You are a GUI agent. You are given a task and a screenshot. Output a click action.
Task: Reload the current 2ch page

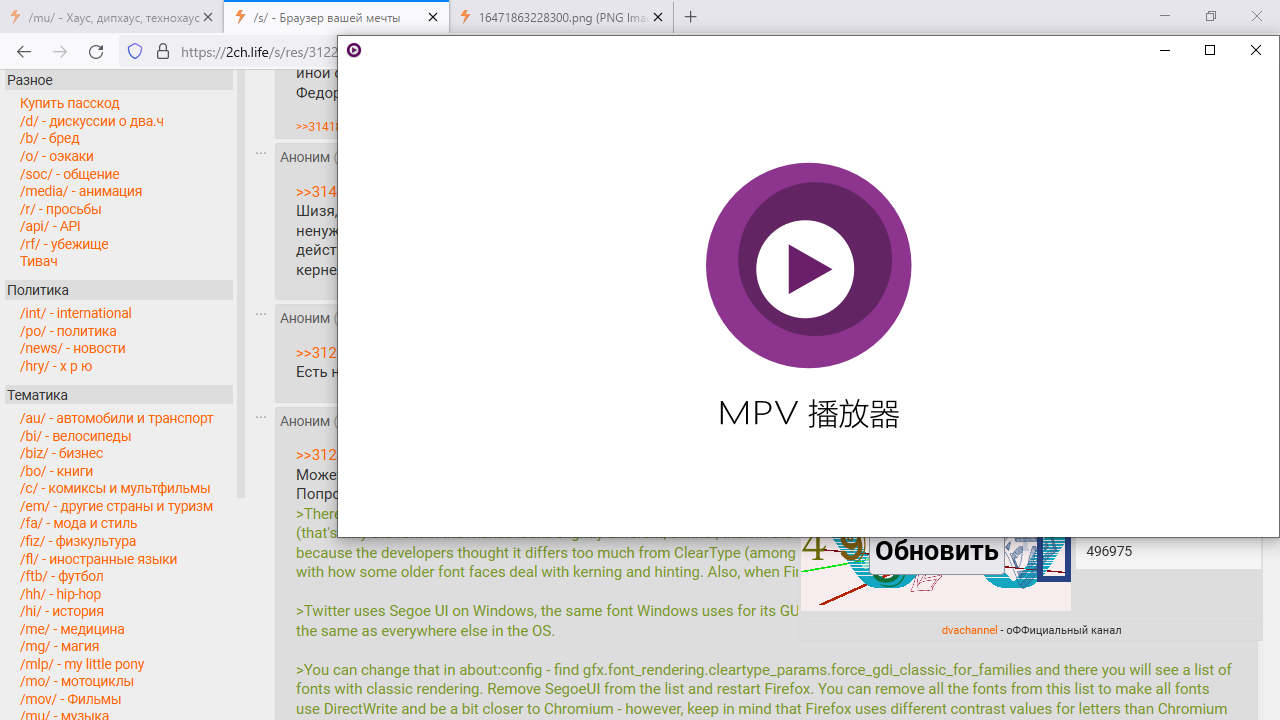96,52
